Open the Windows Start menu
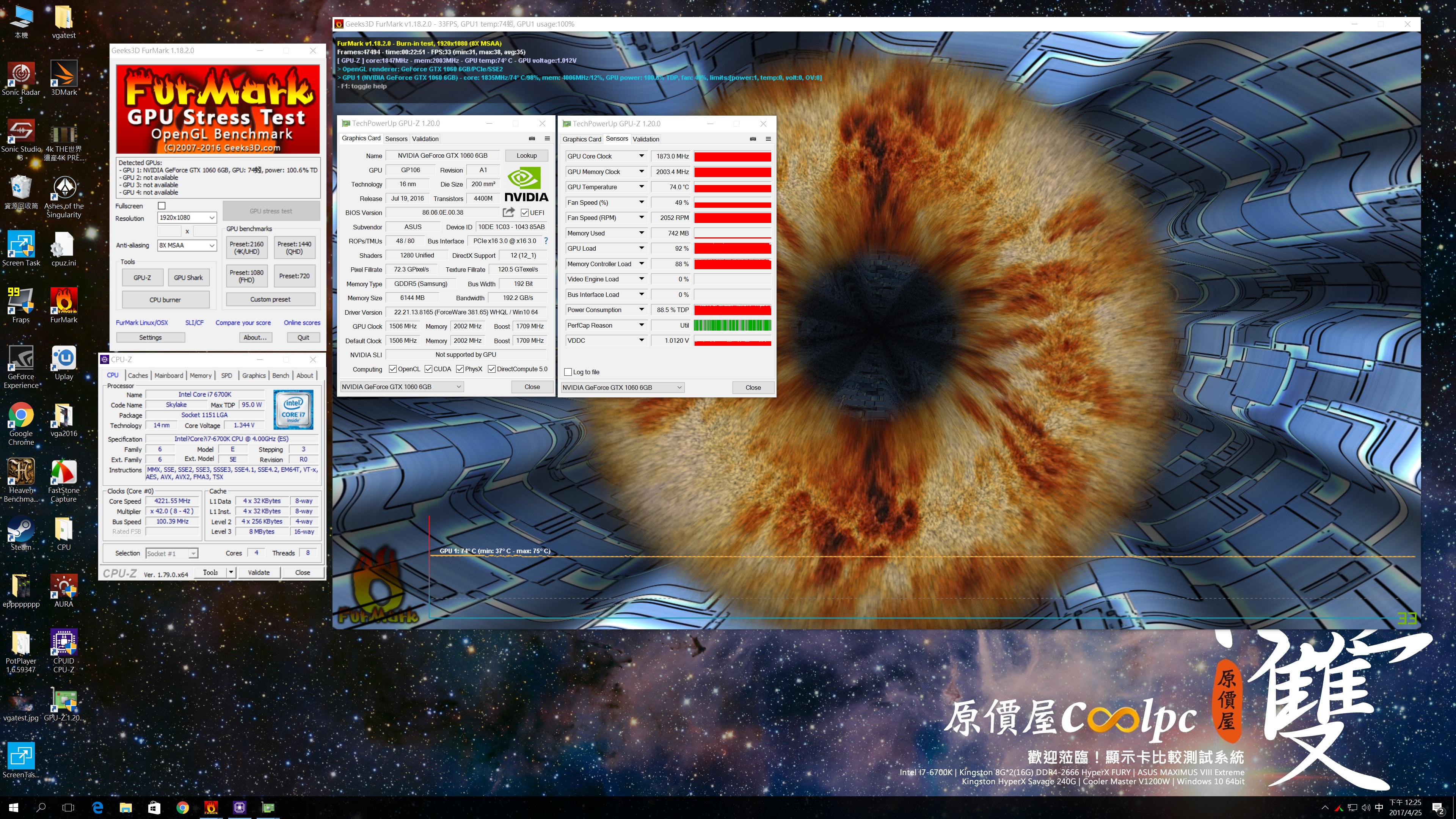 pyautogui.click(x=14, y=807)
